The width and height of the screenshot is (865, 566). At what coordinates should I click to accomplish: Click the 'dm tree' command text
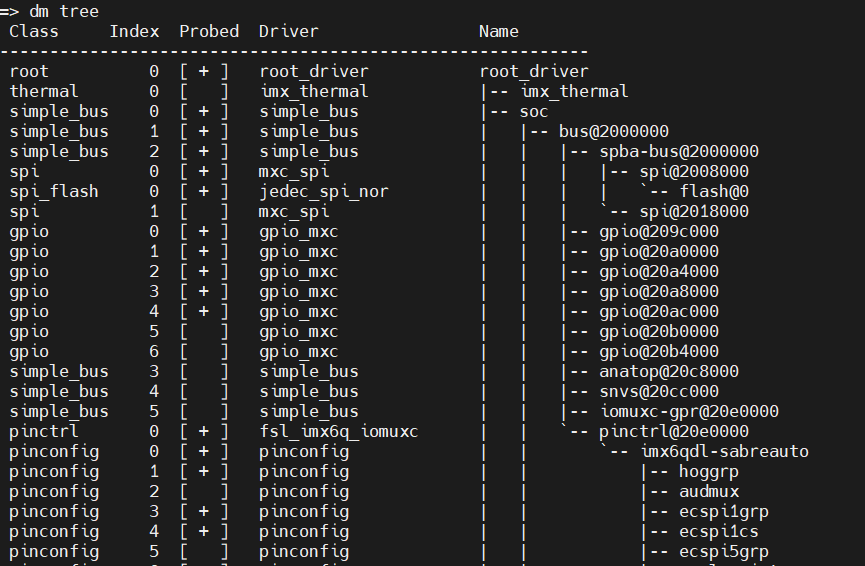tap(64, 11)
